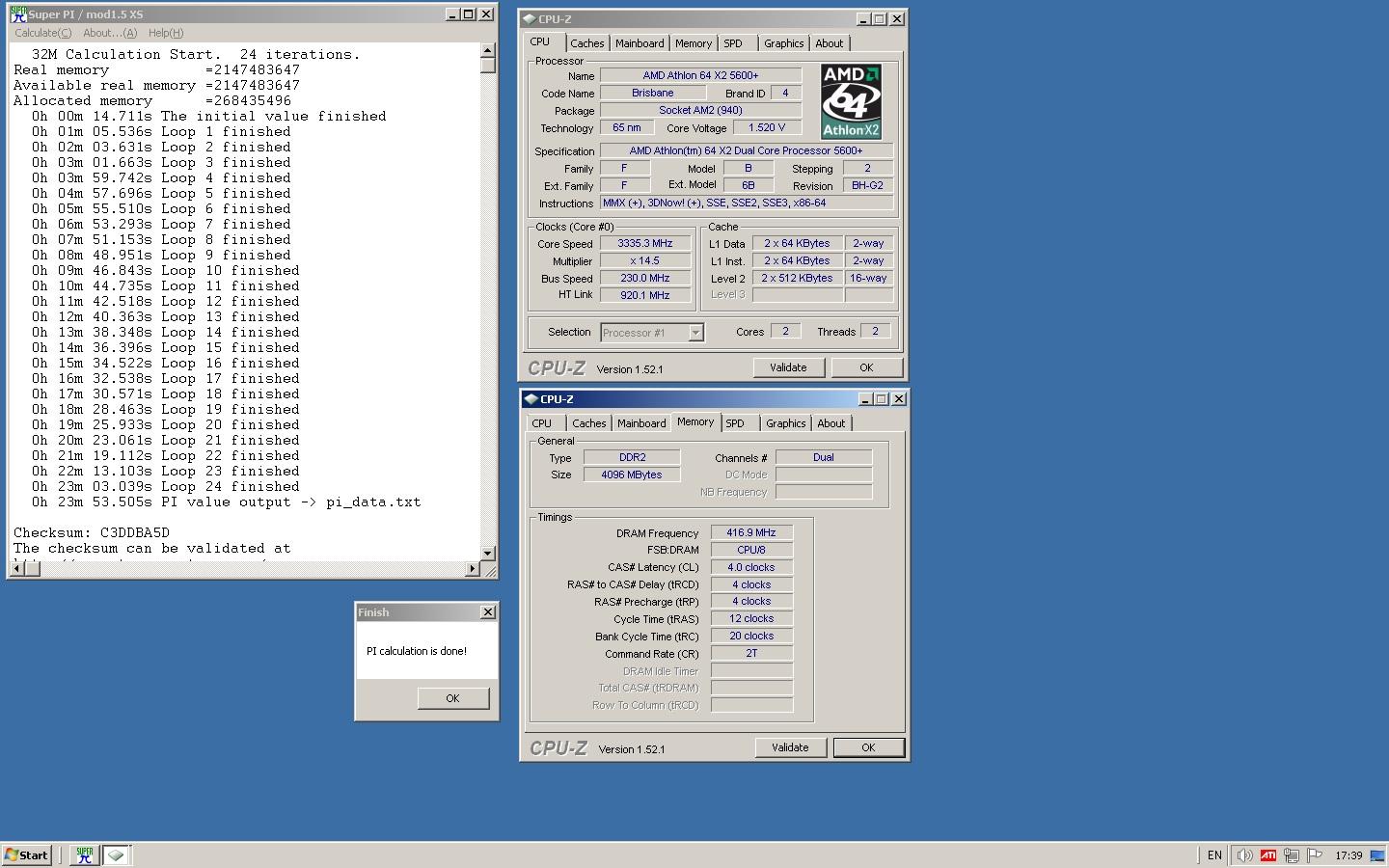1389x868 pixels.
Task: Click the Checksum: C3DDBA5D line
Action: pos(92,532)
